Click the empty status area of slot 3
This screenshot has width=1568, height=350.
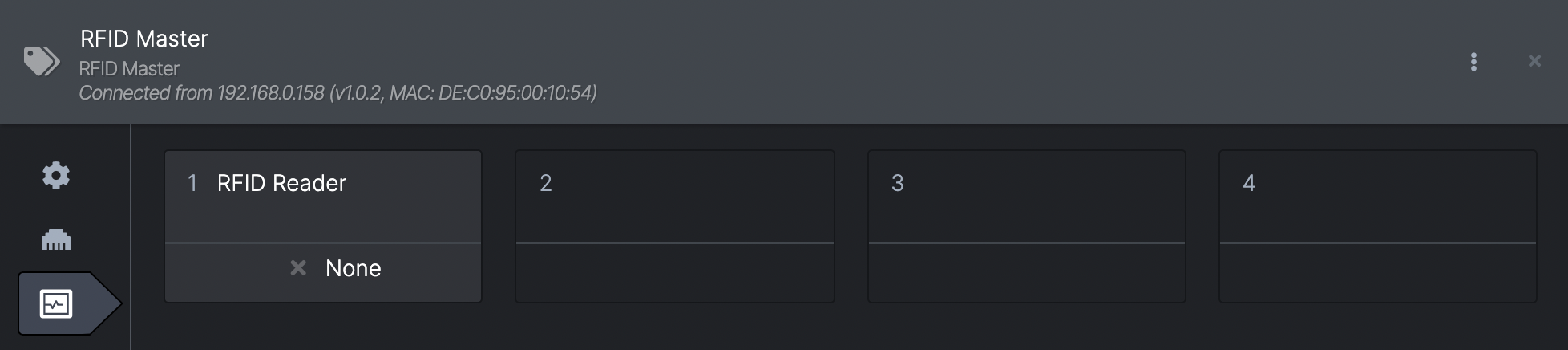[1027, 273]
